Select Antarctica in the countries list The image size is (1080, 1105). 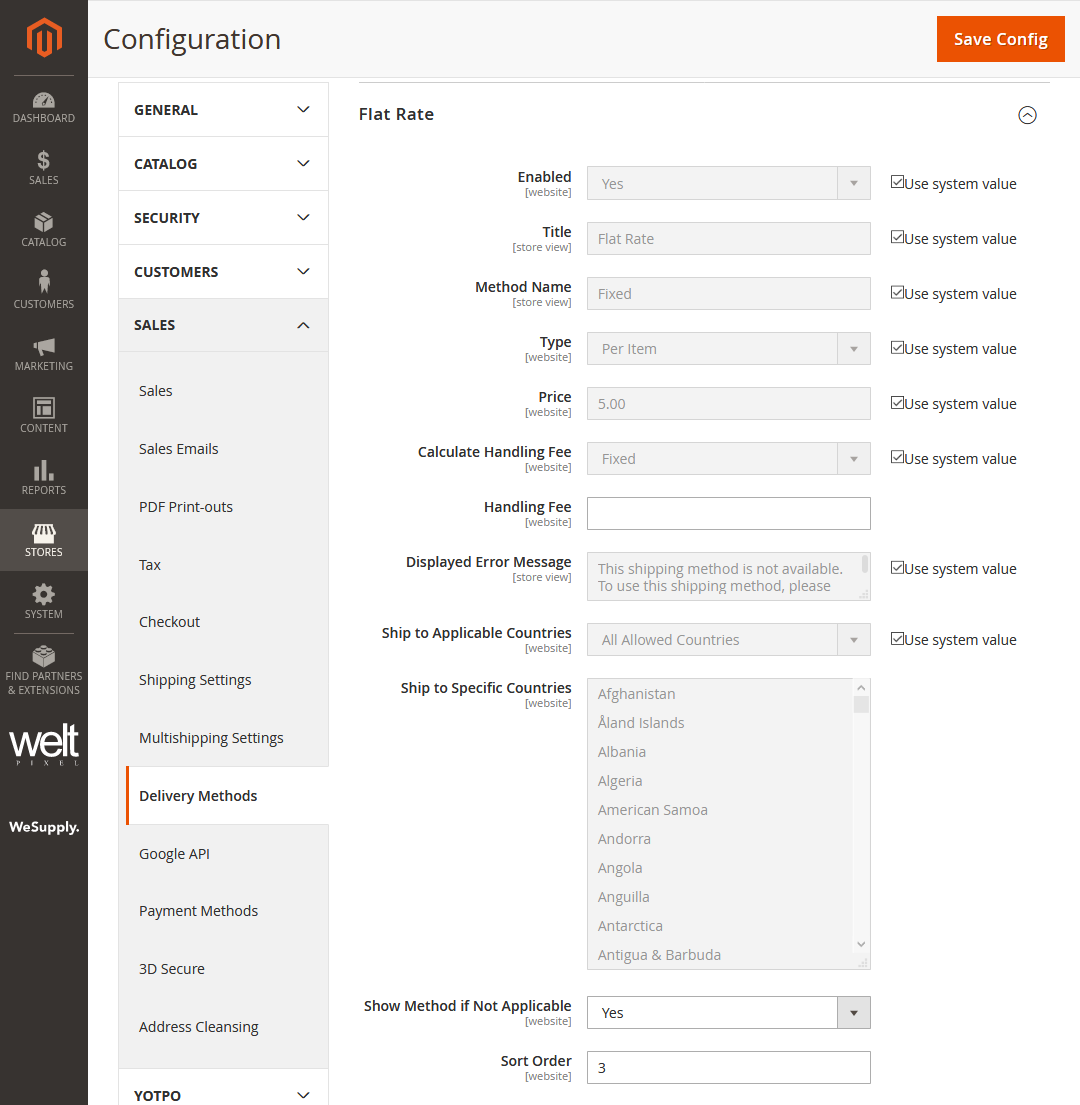[x=720, y=926]
